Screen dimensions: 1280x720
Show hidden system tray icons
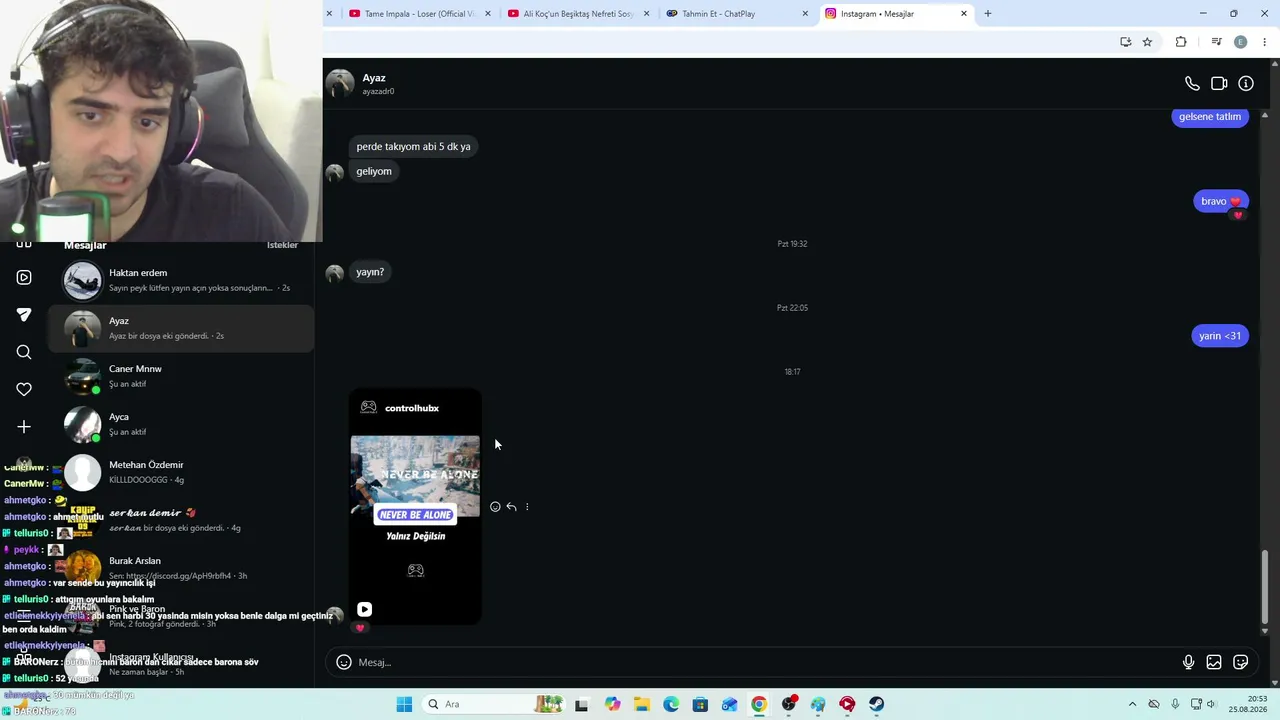[1132, 704]
